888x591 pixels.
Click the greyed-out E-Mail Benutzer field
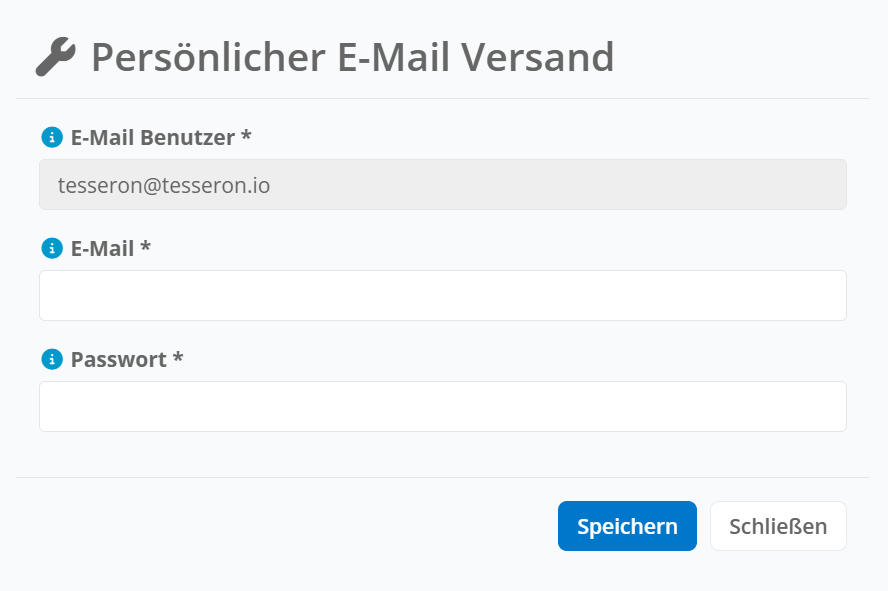coord(443,185)
